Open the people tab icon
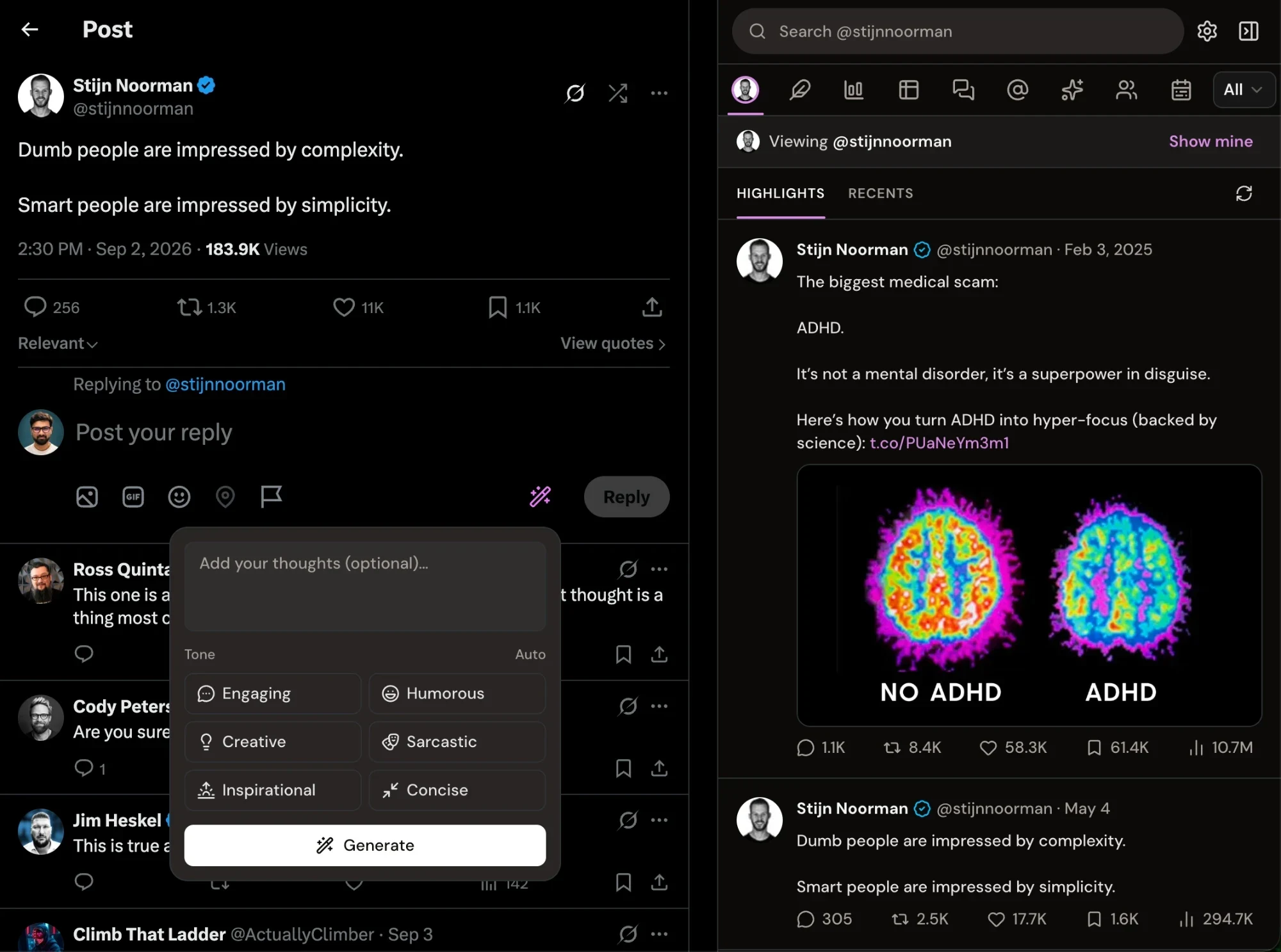Screen dimensions: 1281x952 [x=1126, y=90]
